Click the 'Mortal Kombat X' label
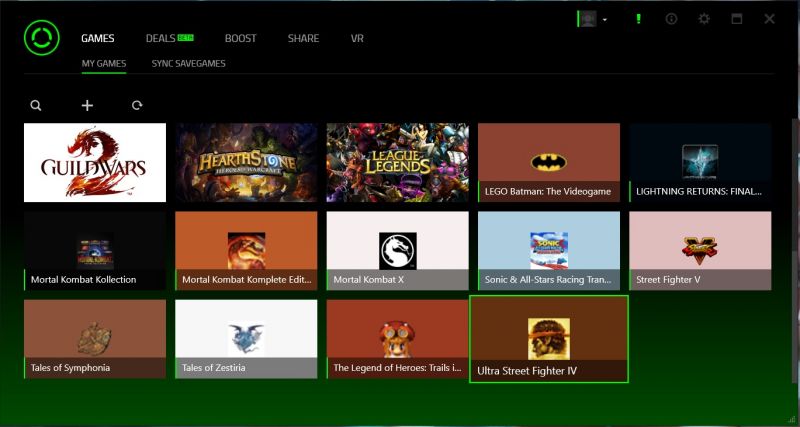 tap(368, 280)
